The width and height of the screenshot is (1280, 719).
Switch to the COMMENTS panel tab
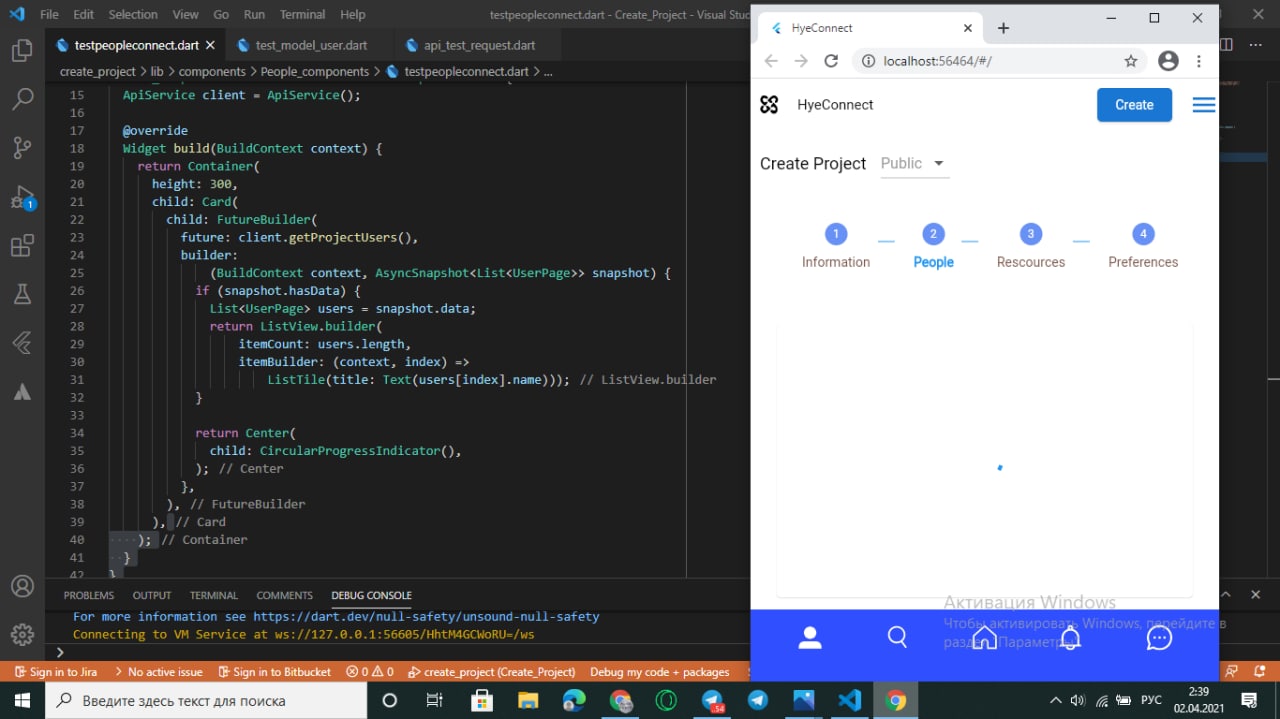(x=284, y=595)
